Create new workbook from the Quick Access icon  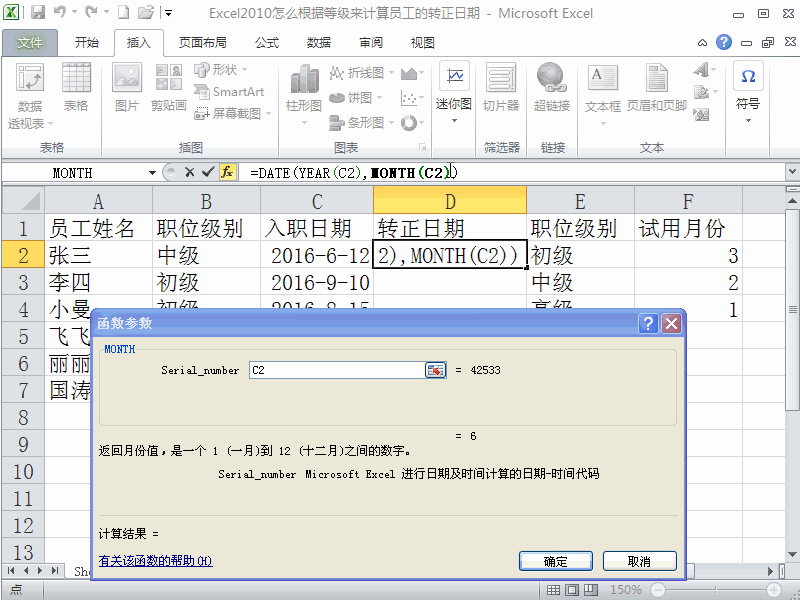pos(123,12)
